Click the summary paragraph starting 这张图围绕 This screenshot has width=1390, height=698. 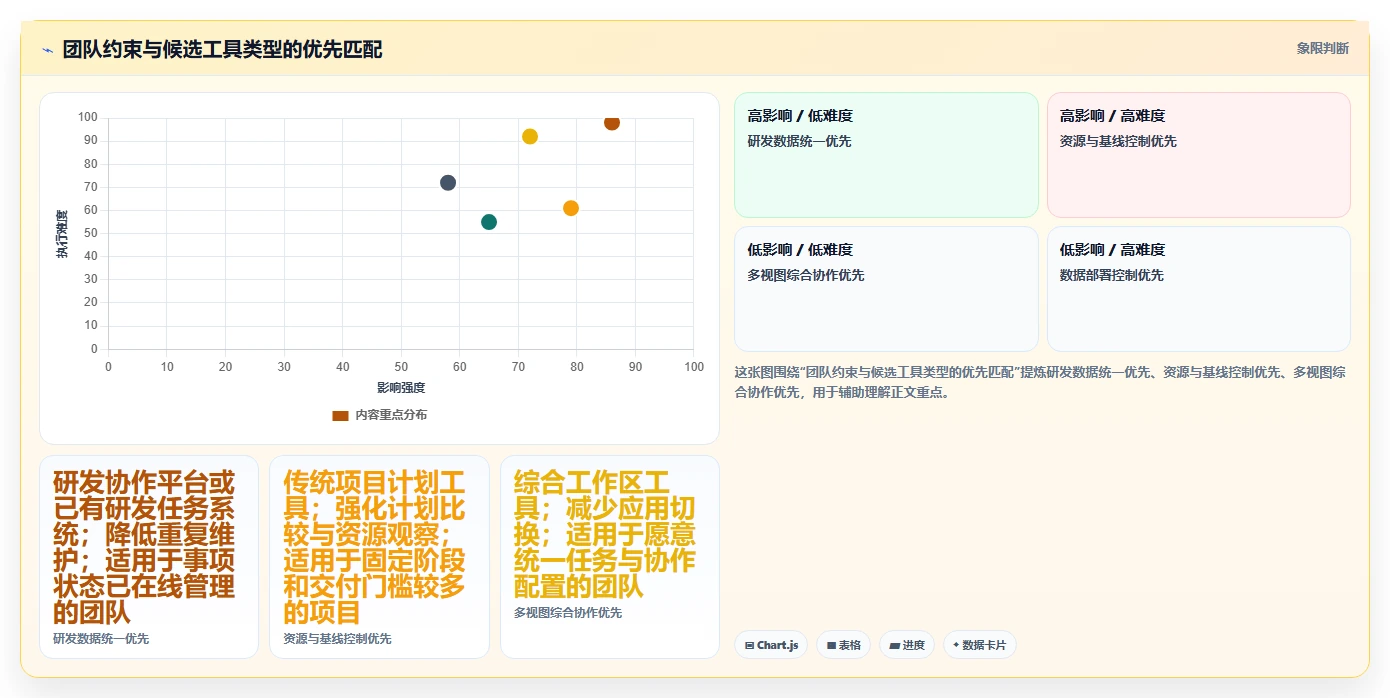tap(1040, 382)
